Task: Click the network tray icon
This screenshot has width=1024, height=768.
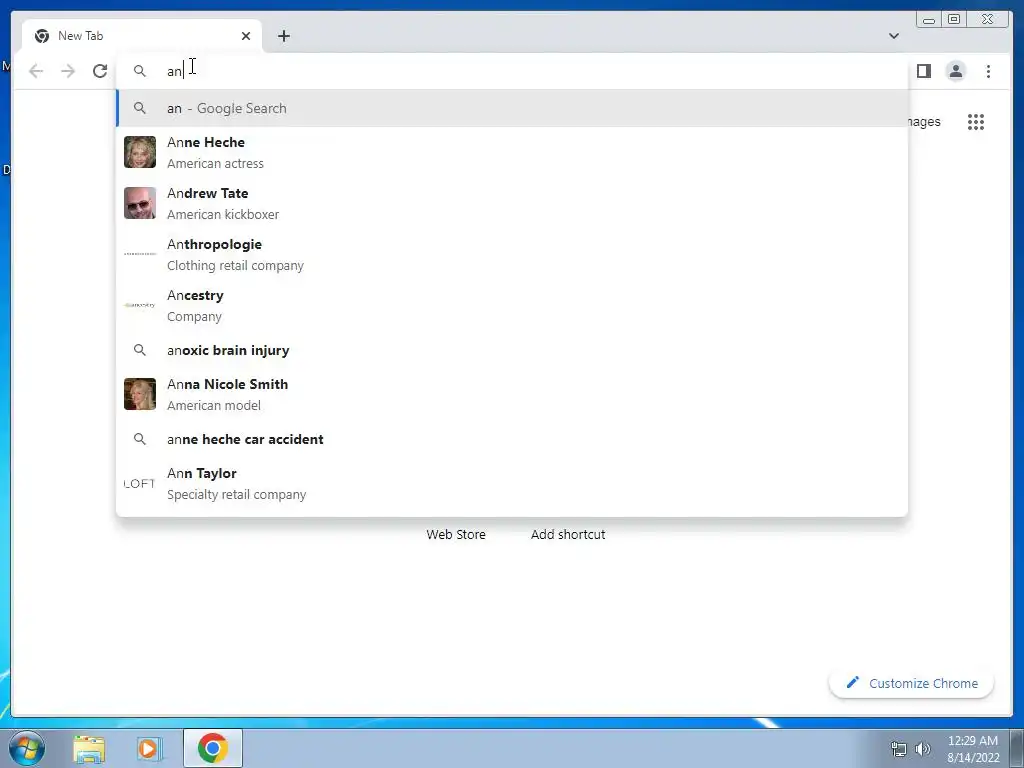Action: [899, 749]
